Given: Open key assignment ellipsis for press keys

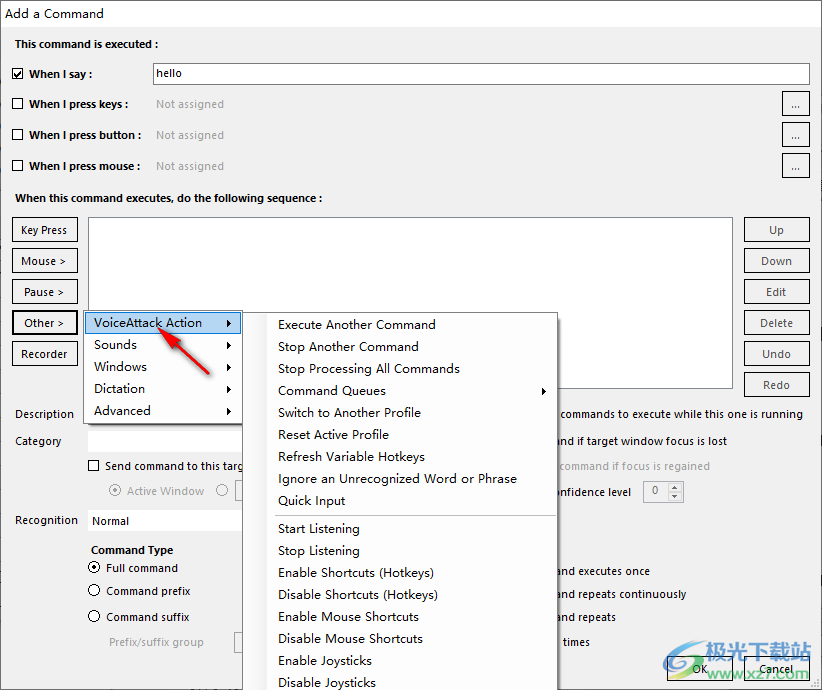Looking at the screenshot, I should coord(796,104).
